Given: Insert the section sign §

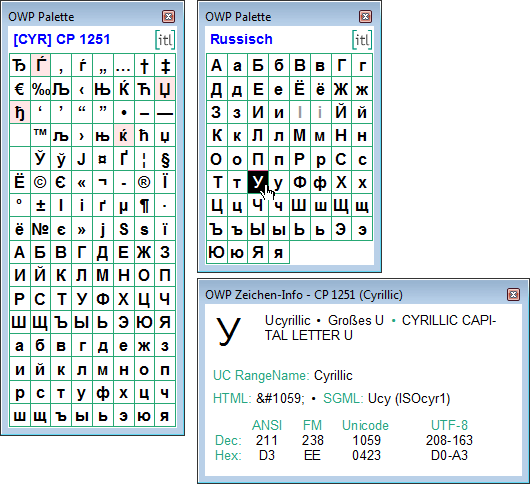Looking at the screenshot, I should pos(165,159).
